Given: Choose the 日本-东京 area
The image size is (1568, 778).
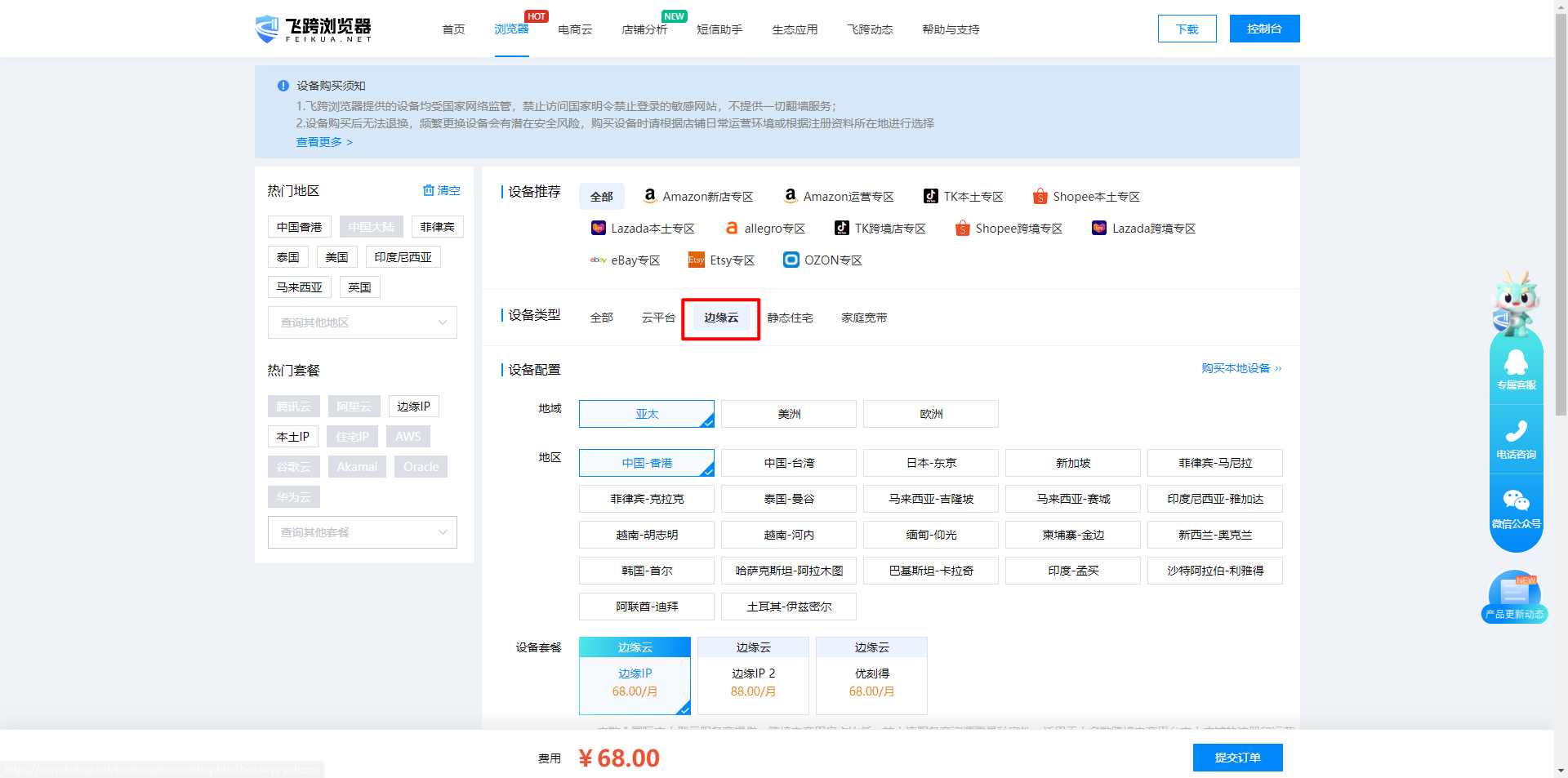Looking at the screenshot, I should [x=931, y=463].
